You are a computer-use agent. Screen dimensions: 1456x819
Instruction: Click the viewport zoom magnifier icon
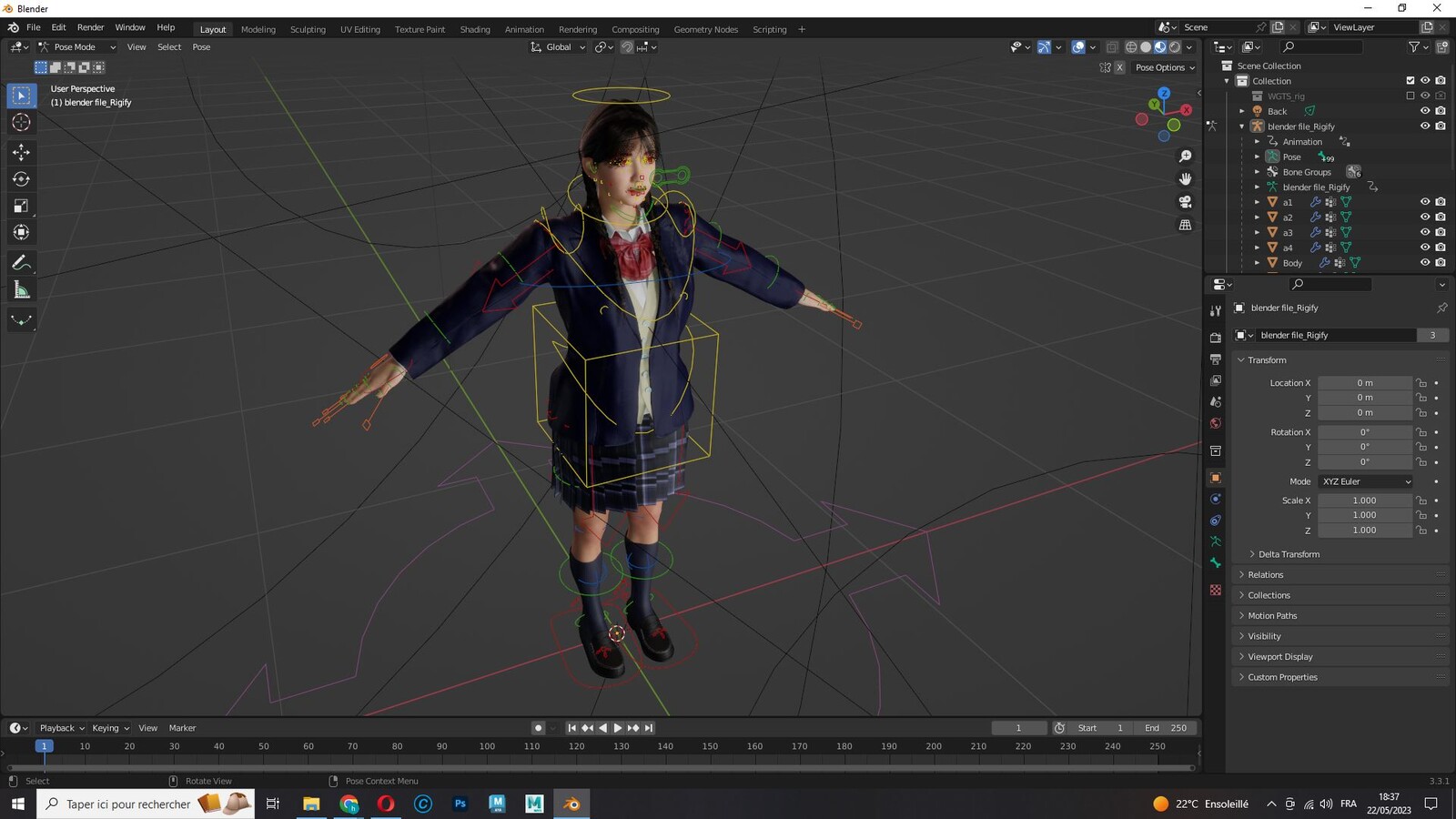coord(1185,157)
